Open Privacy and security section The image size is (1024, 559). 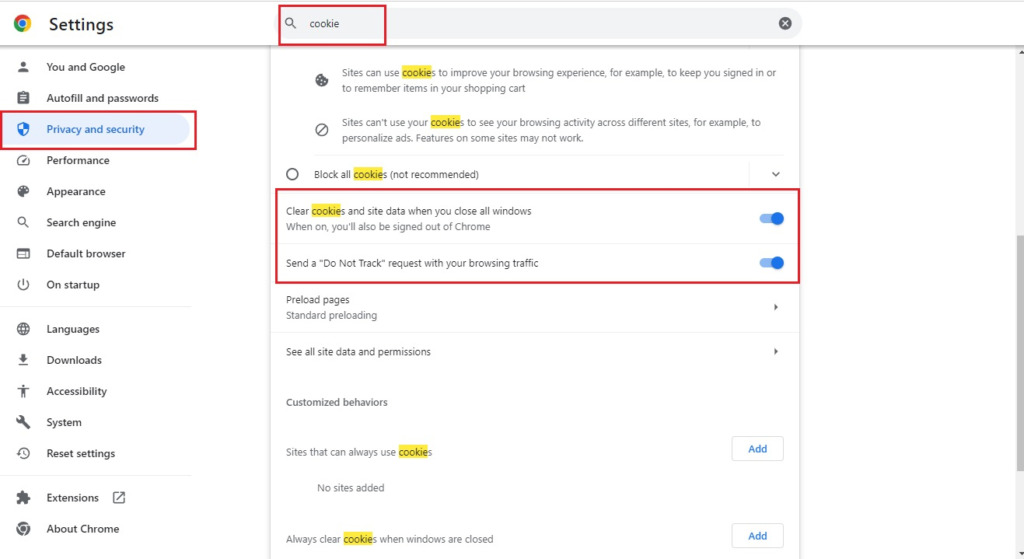[x=95, y=129]
